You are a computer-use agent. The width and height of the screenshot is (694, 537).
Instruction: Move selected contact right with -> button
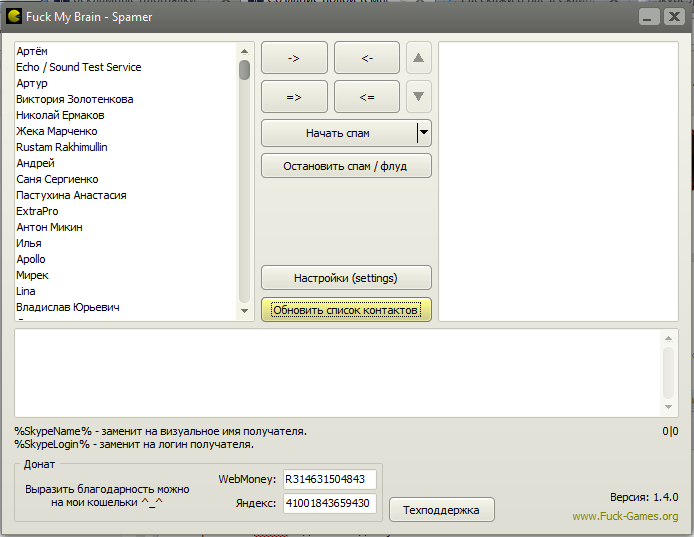294,58
